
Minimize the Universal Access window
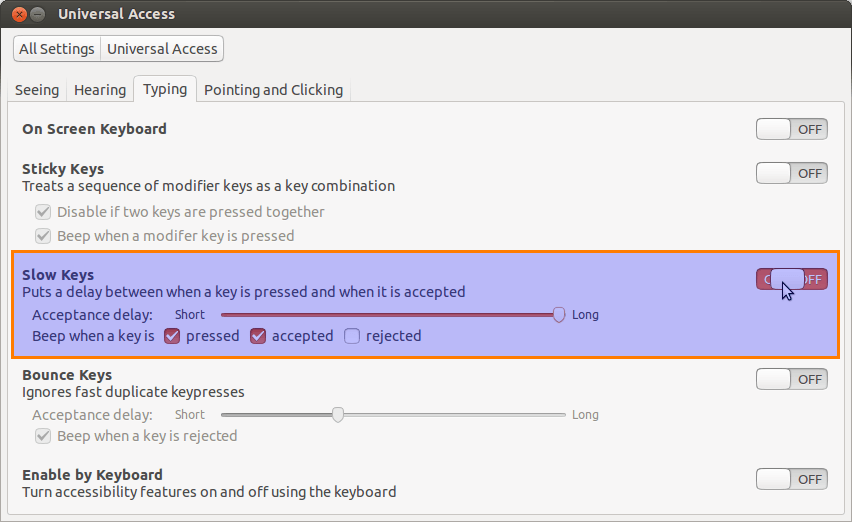point(37,14)
